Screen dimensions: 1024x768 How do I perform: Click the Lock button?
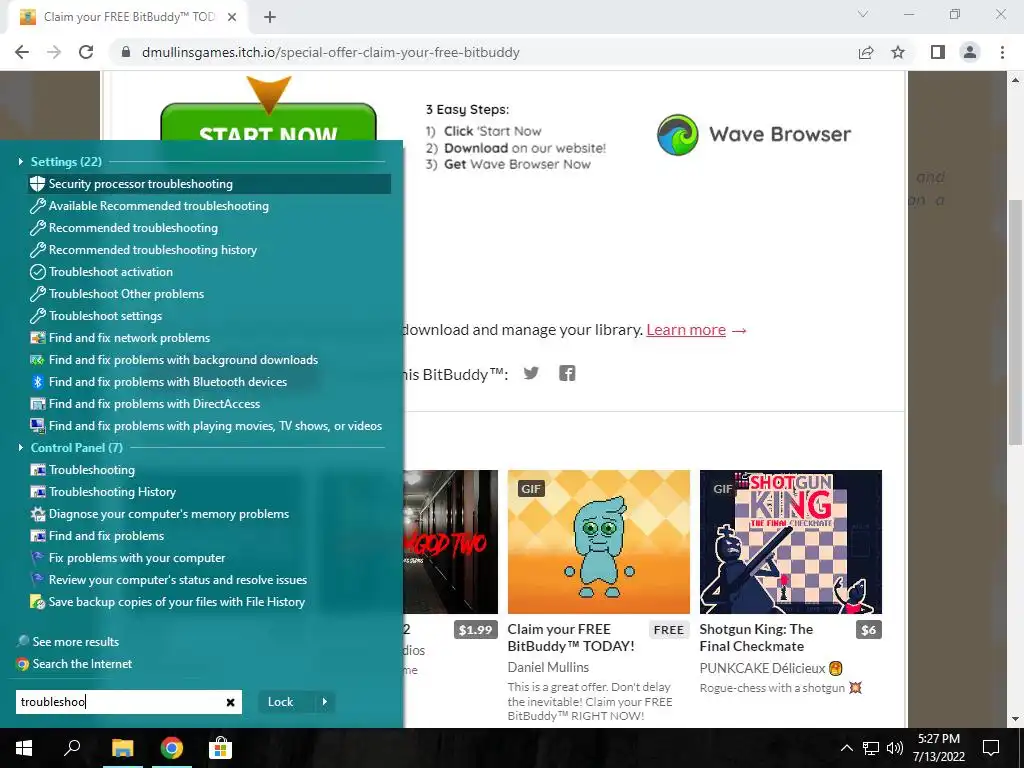(x=281, y=702)
